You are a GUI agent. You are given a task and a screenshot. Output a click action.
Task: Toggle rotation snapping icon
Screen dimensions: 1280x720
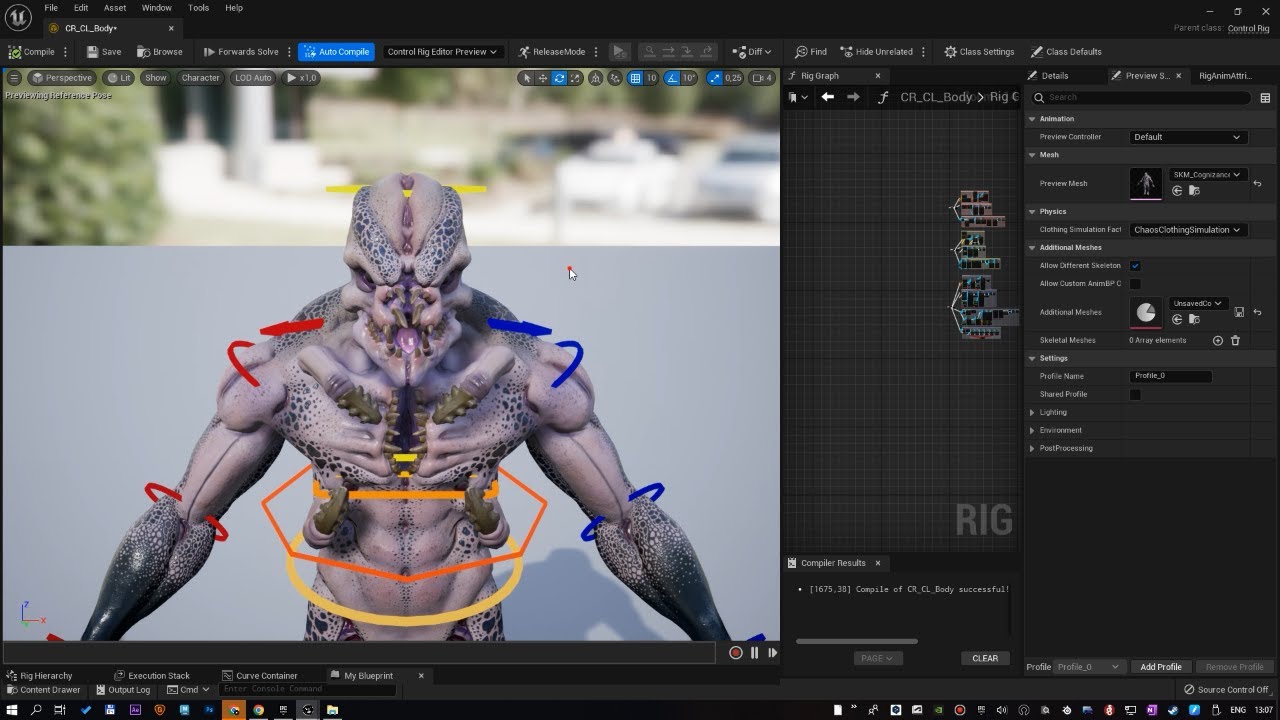672,78
